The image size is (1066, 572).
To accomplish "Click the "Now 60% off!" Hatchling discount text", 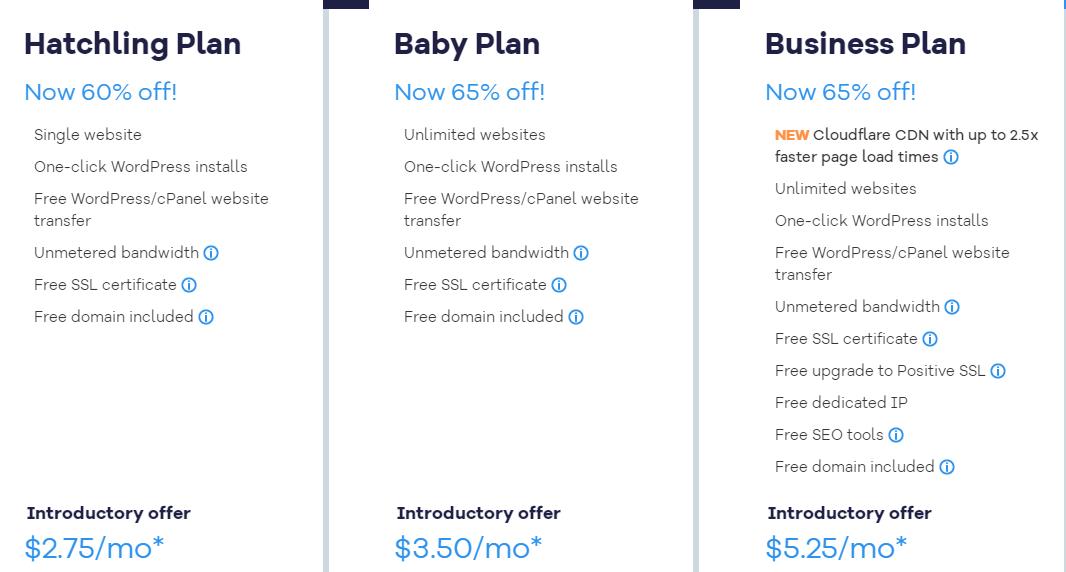I will (100, 92).
